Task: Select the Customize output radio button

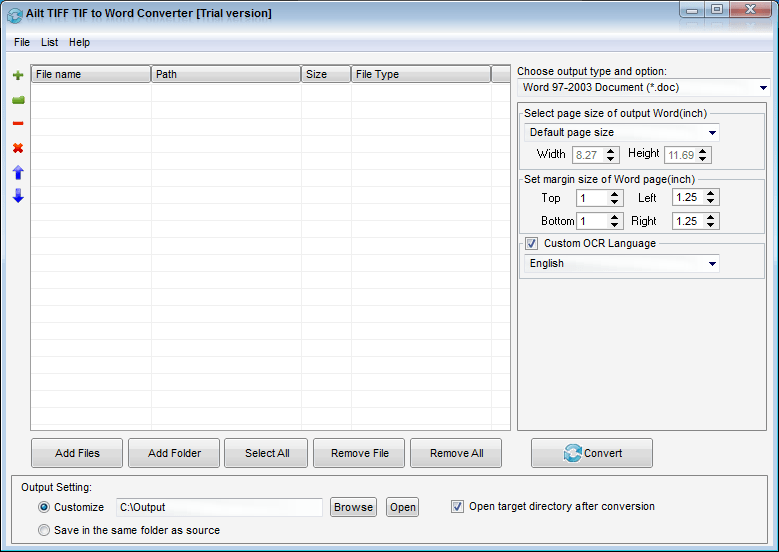Action: 44,507
